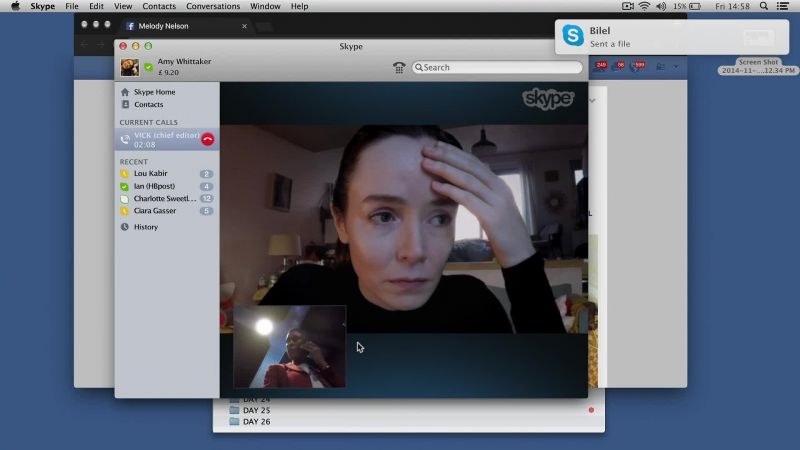Click the volume icon in menu bar
800x450 pixels.
point(661,6)
